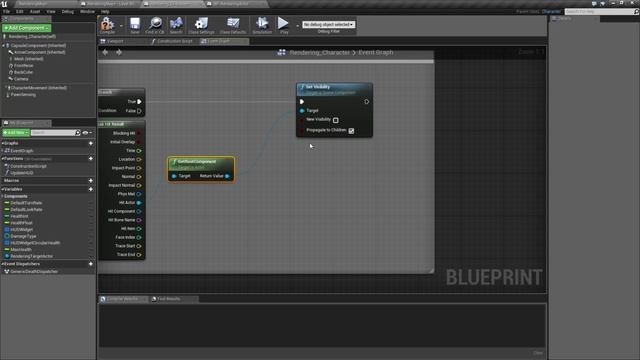Click the green Add New dropdown button
The width and height of the screenshot is (640, 360).
click(16, 133)
